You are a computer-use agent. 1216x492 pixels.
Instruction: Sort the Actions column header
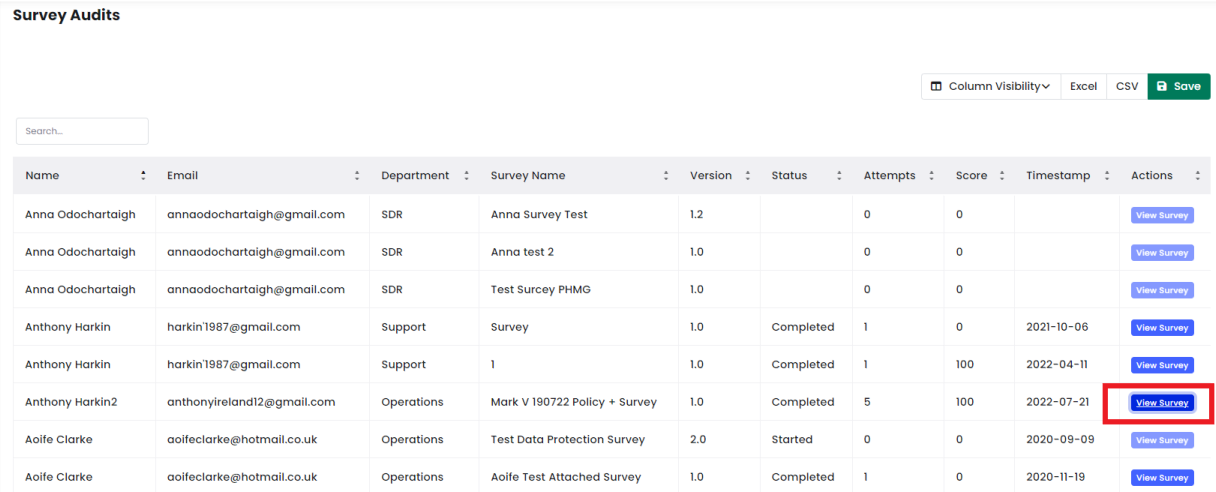click(1165, 176)
